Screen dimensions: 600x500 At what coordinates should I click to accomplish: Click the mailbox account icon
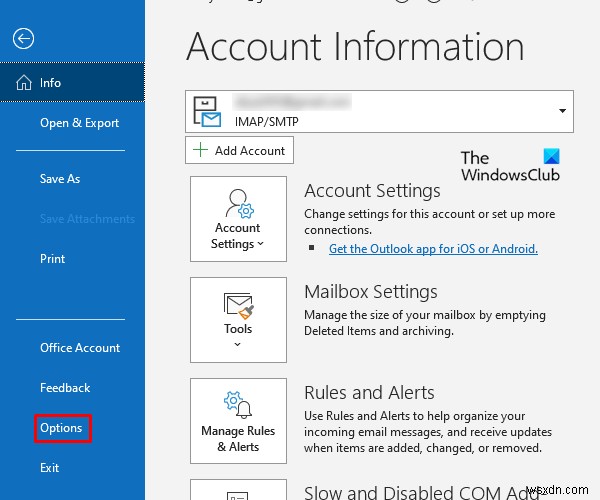(x=207, y=111)
